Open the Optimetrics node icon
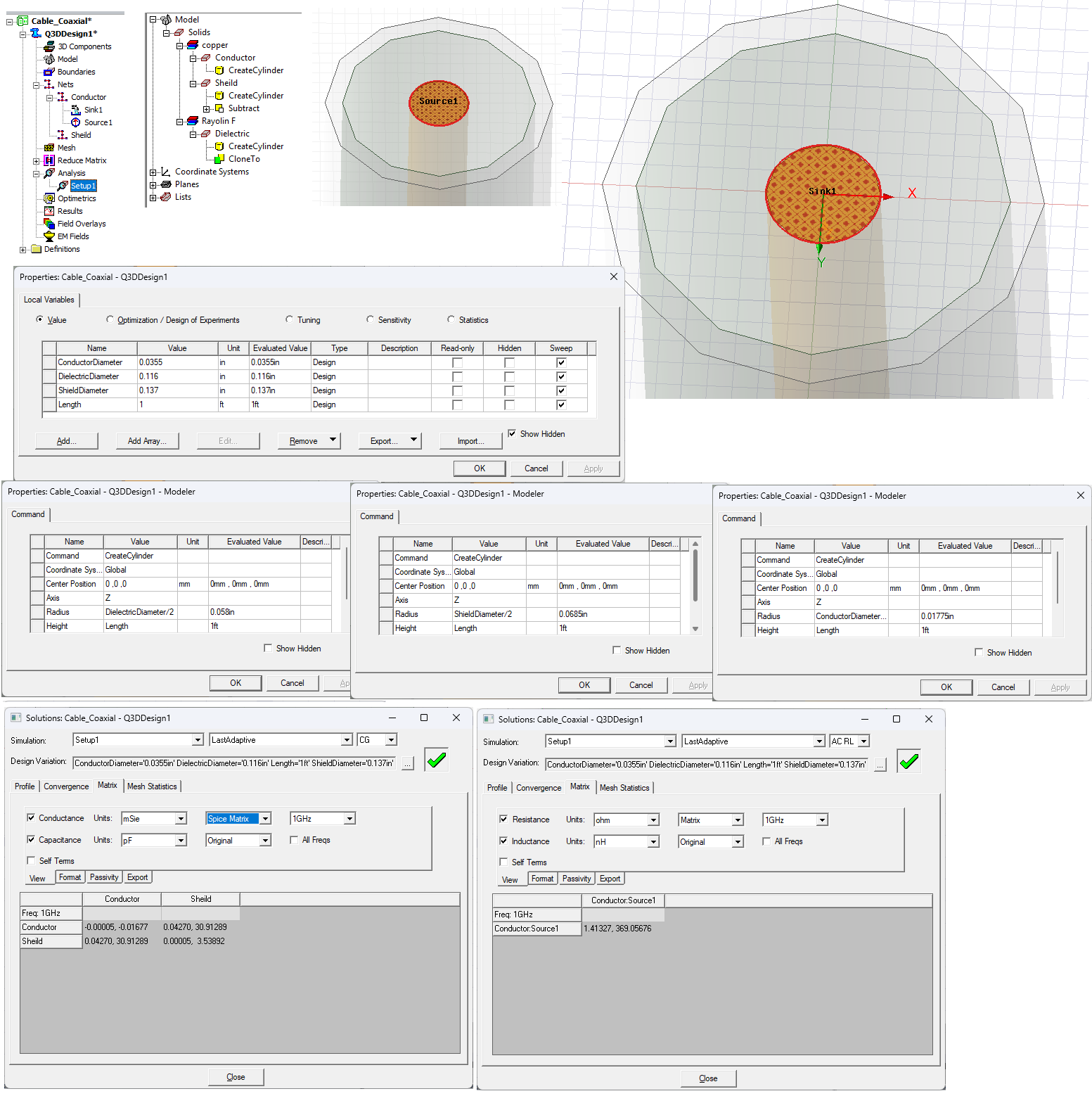Viewport: 1092px width, 1096px height. [49, 198]
